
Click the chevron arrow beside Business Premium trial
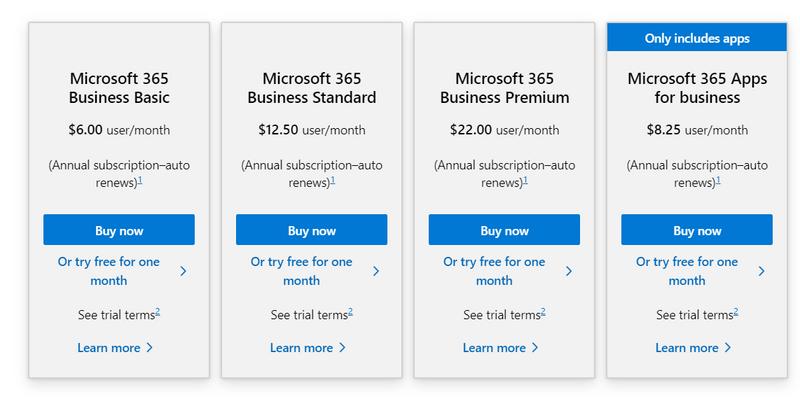click(569, 271)
